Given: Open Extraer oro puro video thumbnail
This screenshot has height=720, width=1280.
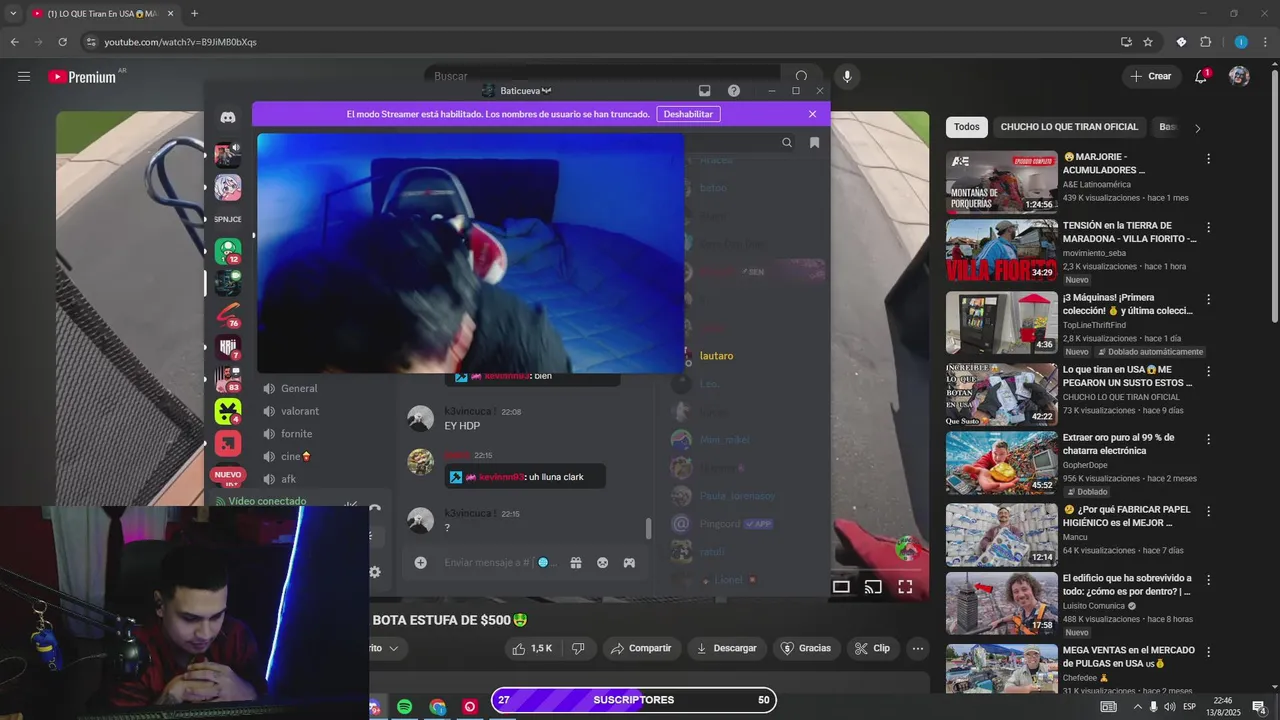Looking at the screenshot, I should (1002, 462).
